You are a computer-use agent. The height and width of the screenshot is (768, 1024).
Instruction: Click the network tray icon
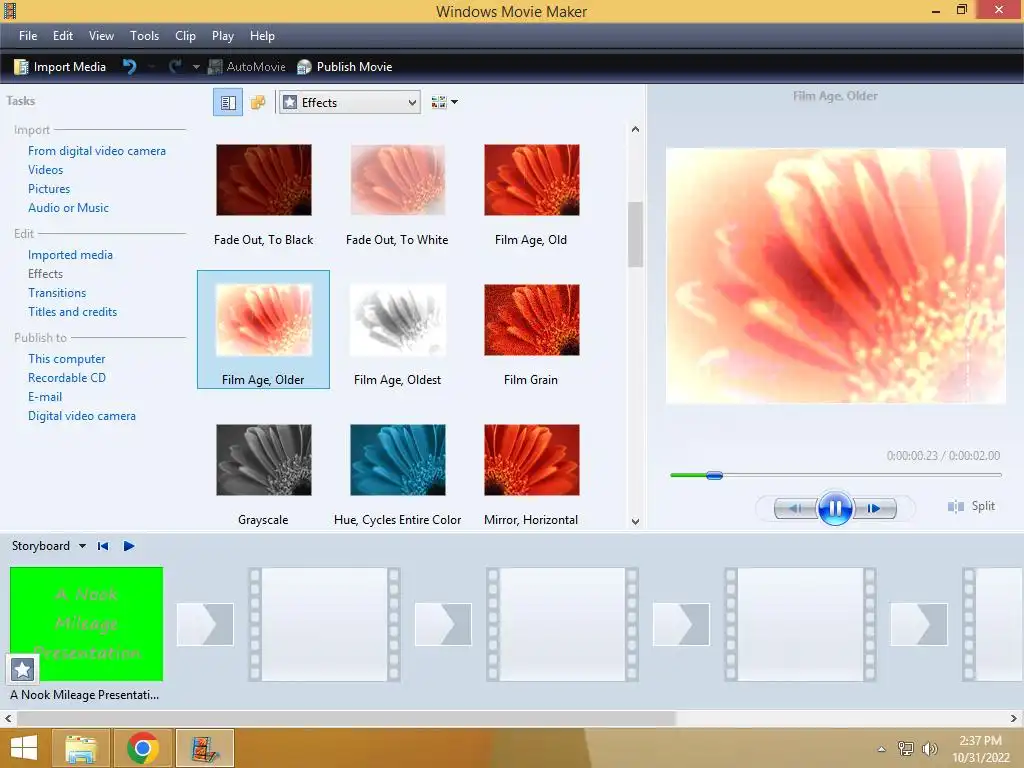click(905, 749)
